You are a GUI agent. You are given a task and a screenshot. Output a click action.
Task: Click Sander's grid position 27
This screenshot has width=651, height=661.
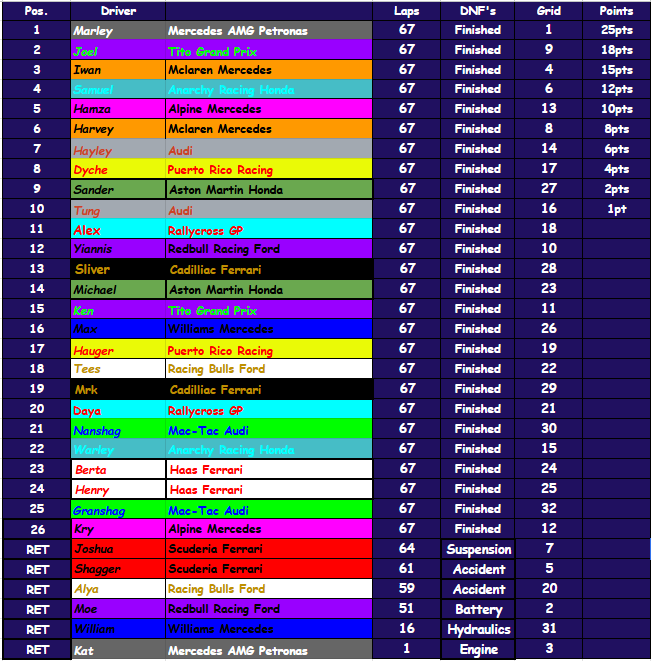coord(549,188)
